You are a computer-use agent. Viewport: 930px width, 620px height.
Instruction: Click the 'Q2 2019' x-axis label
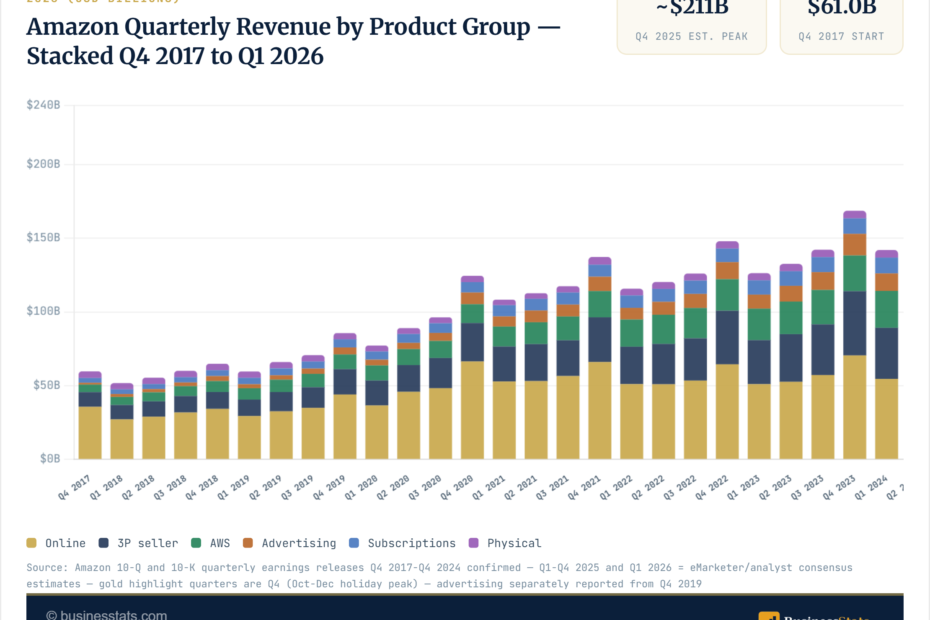(265, 487)
